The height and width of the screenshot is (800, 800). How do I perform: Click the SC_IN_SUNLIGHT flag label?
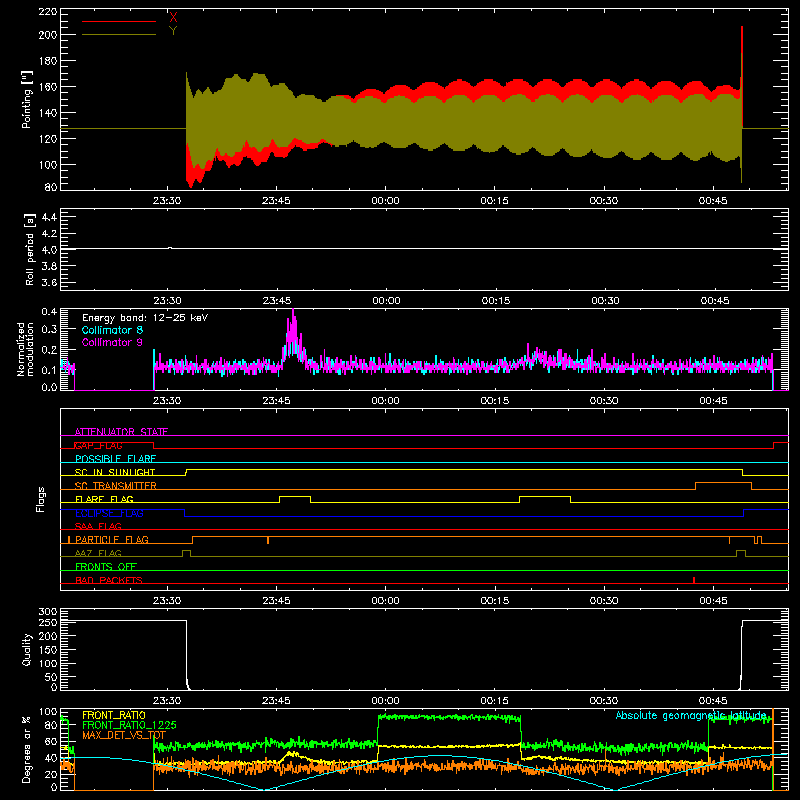115,472
